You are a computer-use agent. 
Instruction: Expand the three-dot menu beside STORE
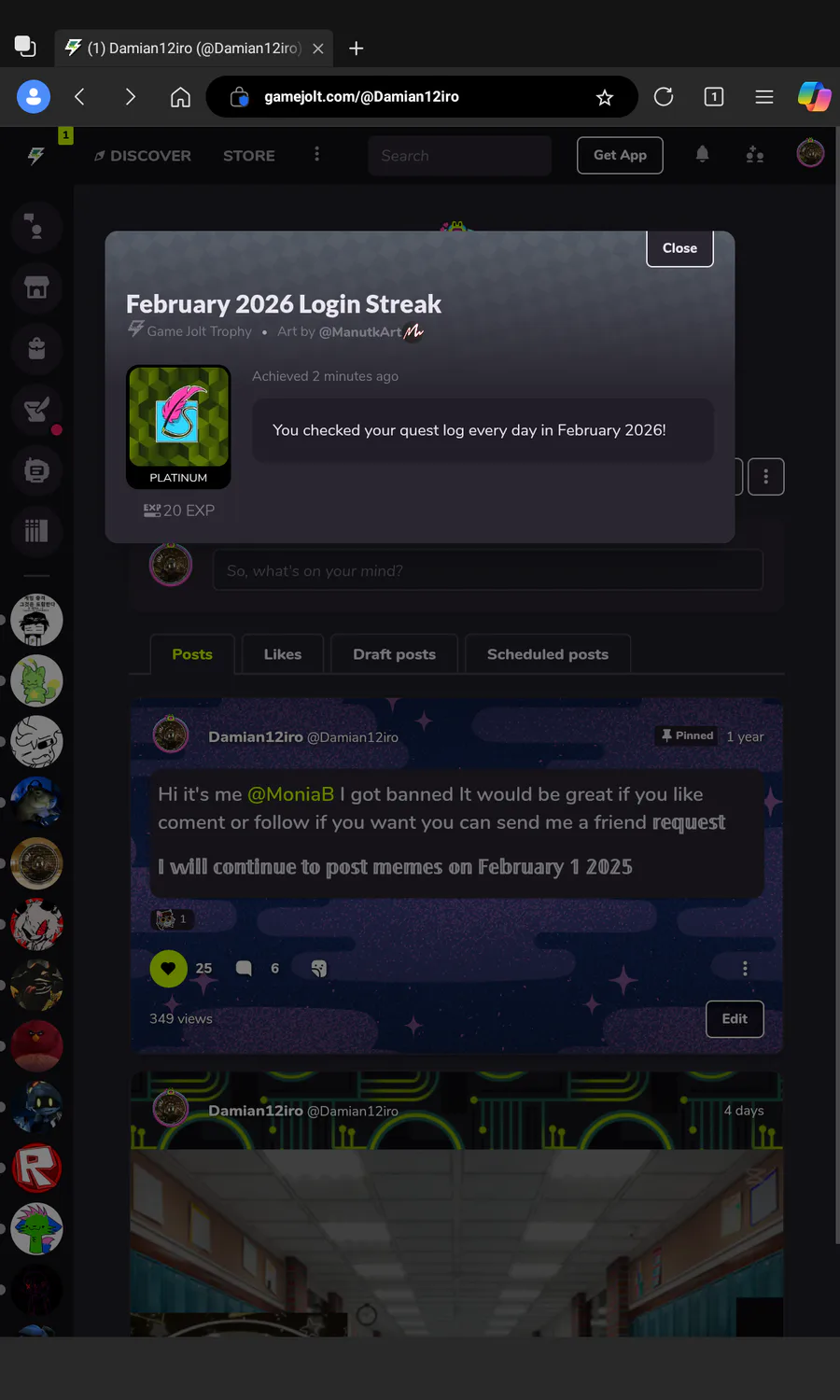316,154
